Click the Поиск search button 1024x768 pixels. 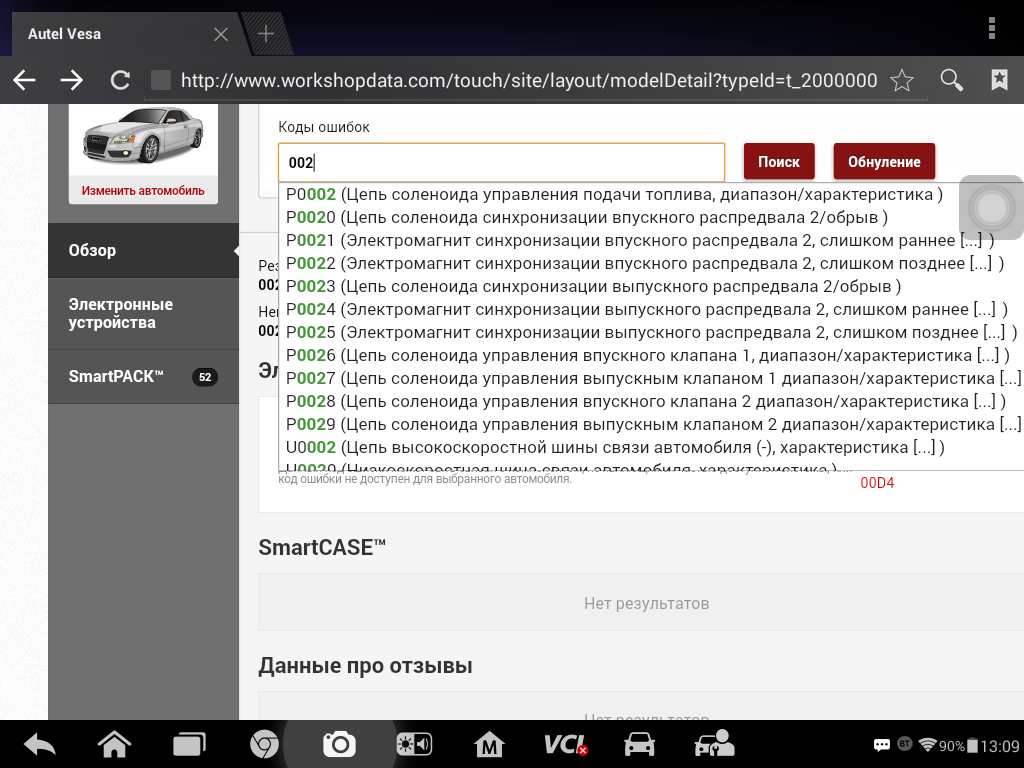click(779, 161)
